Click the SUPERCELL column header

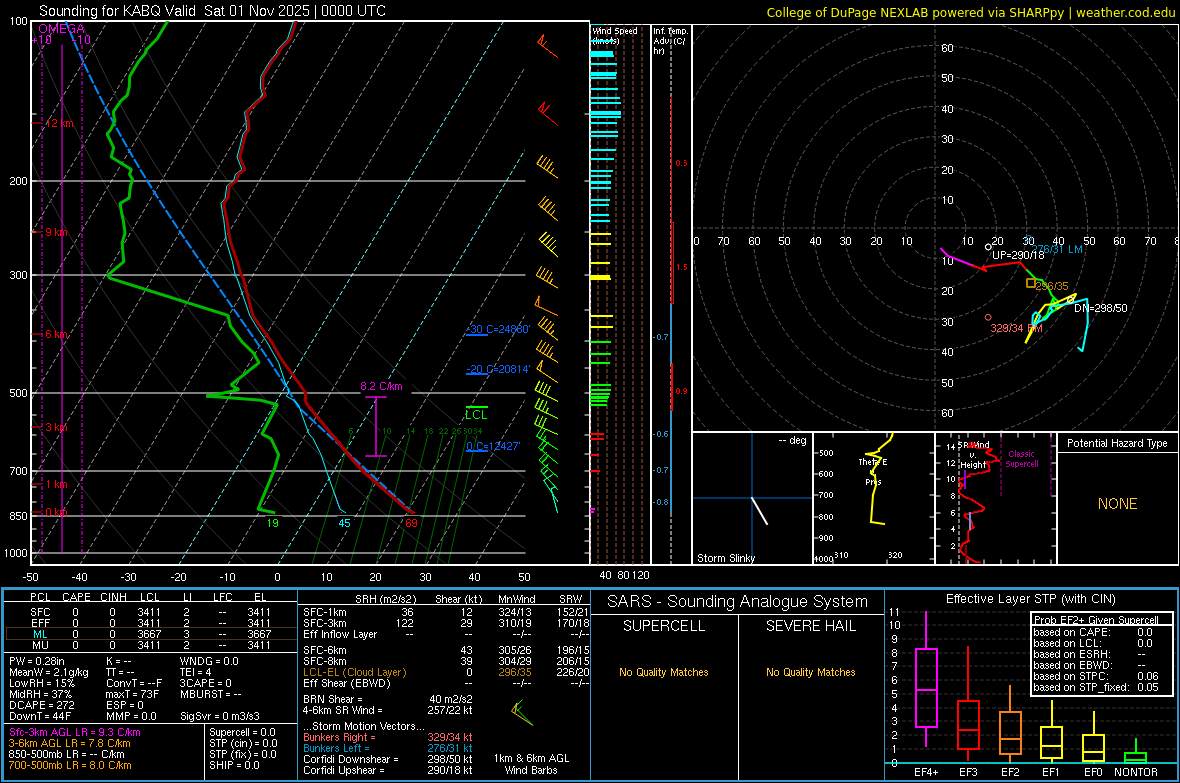pyautogui.click(x=664, y=626)
